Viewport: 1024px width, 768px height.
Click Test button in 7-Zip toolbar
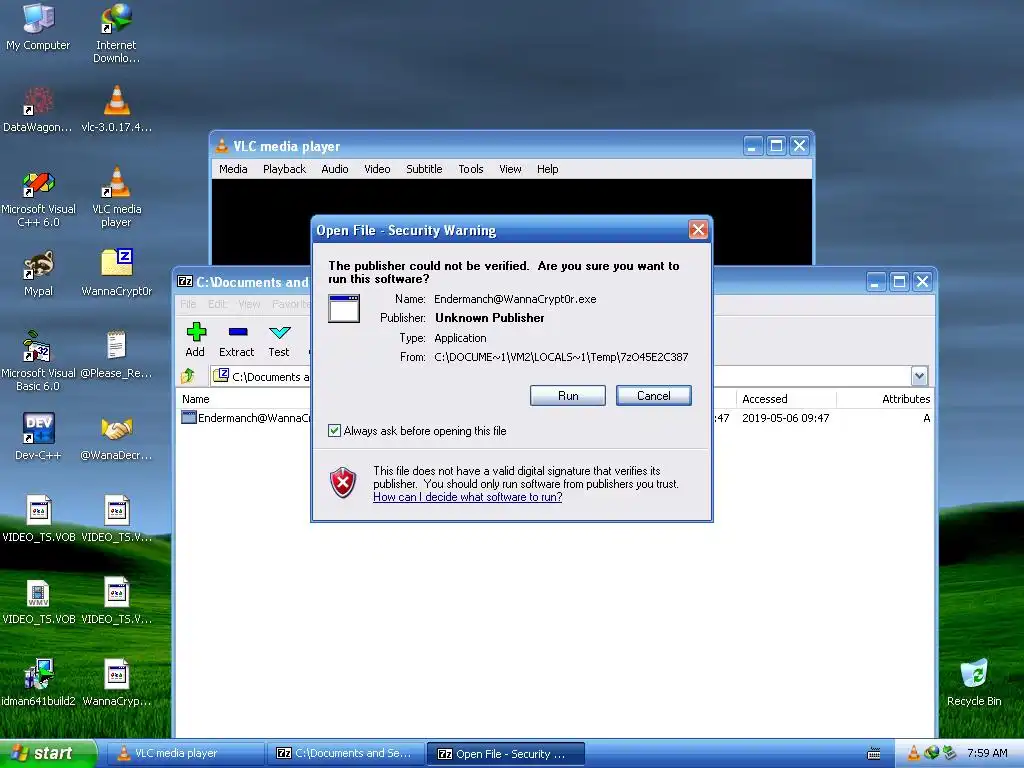(x=279, y=340)
